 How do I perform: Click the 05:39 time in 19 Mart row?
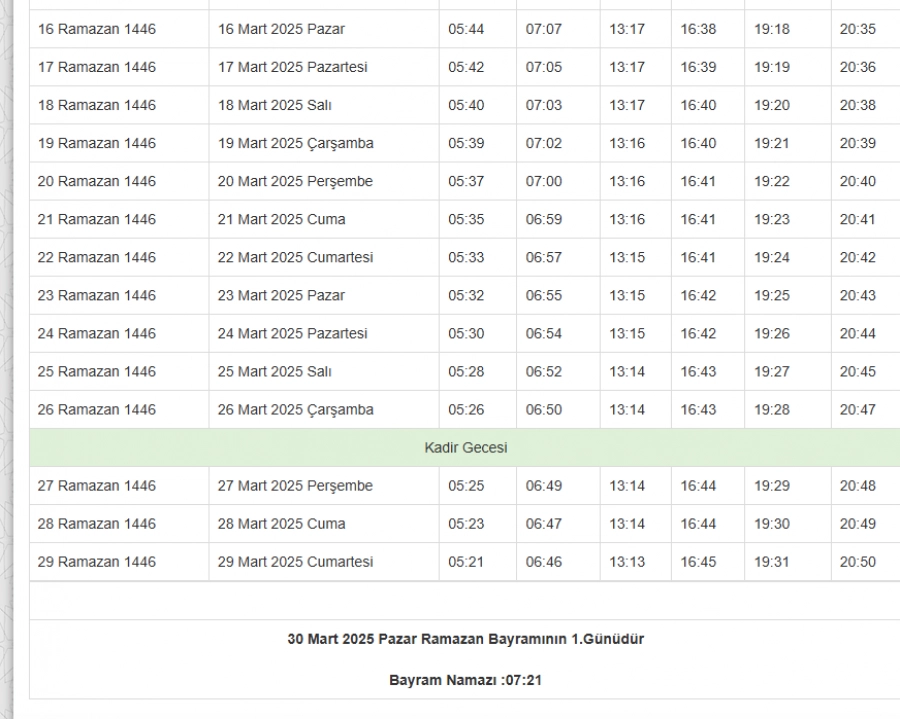coord(466,143)
